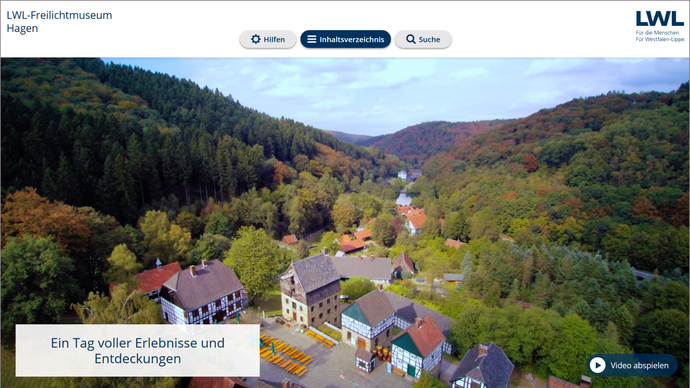
Task: Go to LWL-Freilichtmuseum Hagen home title
Action: tap(59, 22)
